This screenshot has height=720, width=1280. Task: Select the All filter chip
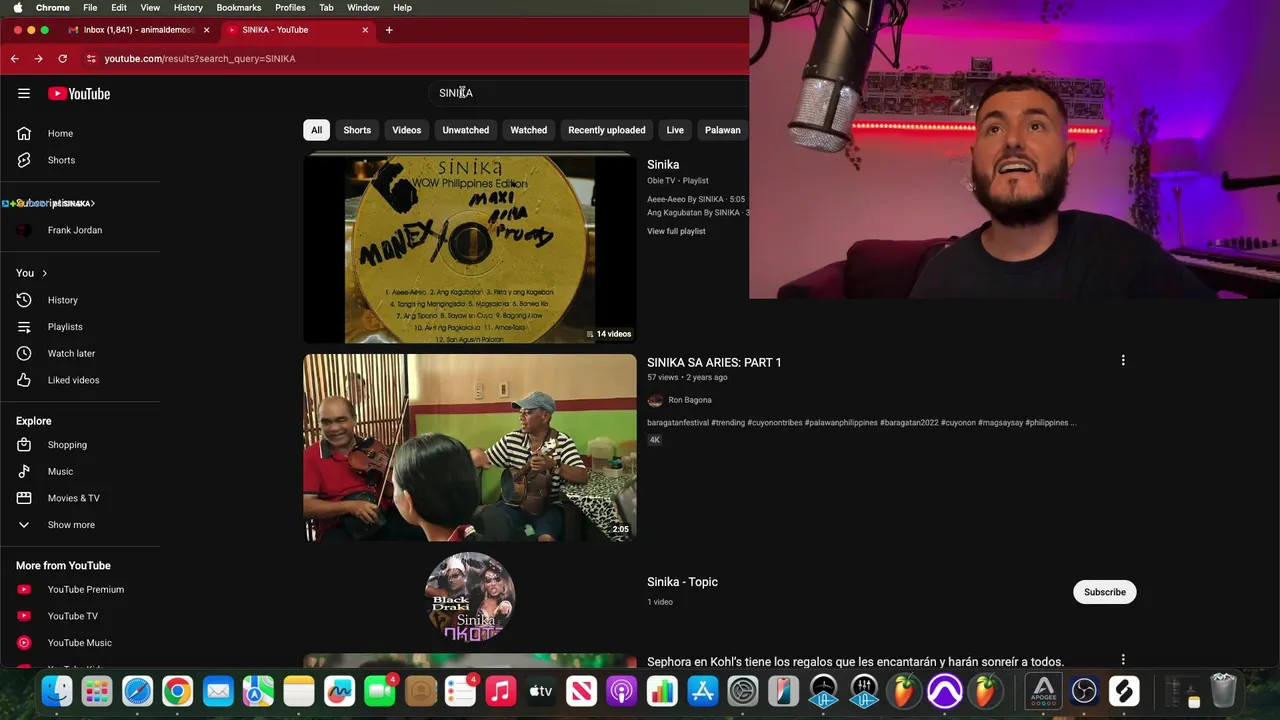(x=316, y=130)
